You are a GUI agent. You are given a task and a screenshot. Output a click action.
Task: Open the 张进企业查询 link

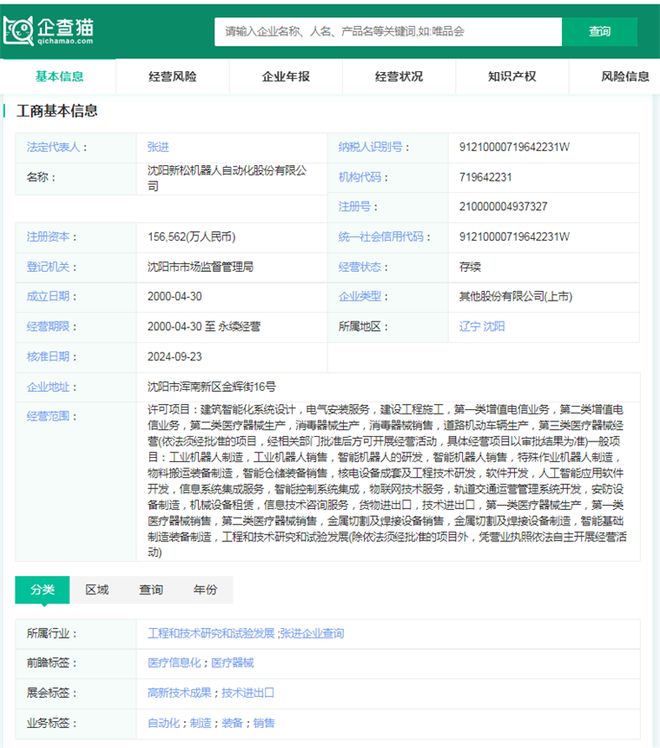point(312,634)
